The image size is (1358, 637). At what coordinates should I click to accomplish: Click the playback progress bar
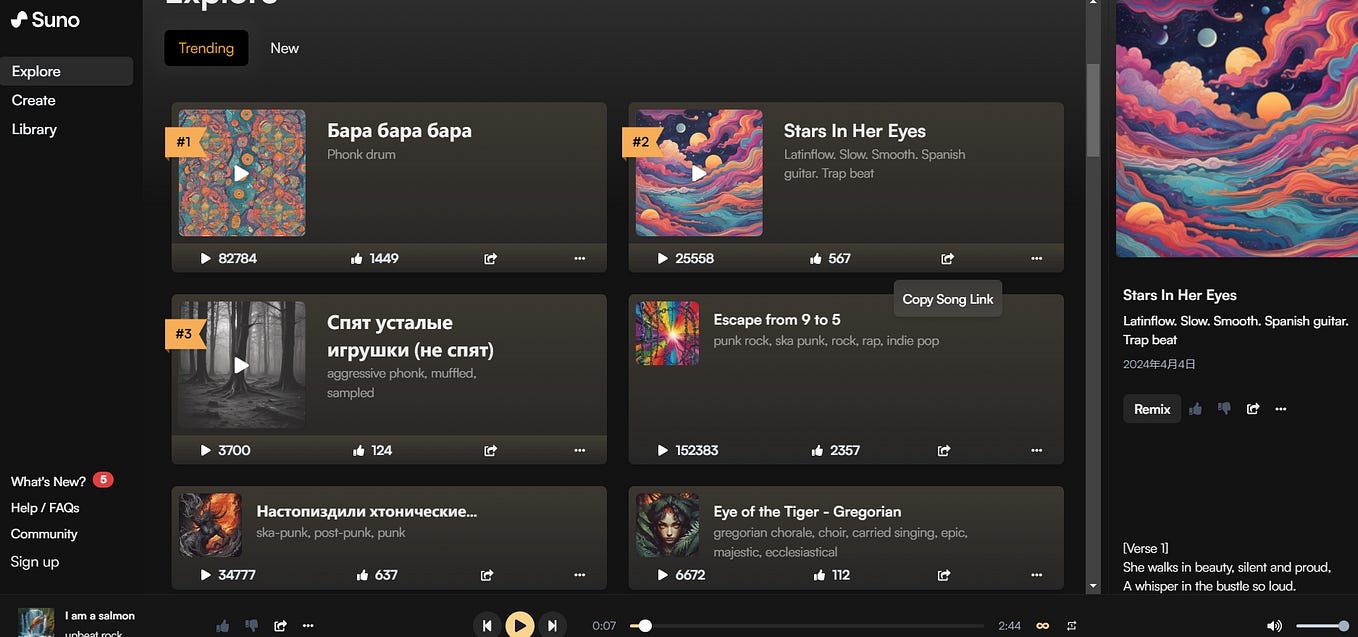(807, 625)
